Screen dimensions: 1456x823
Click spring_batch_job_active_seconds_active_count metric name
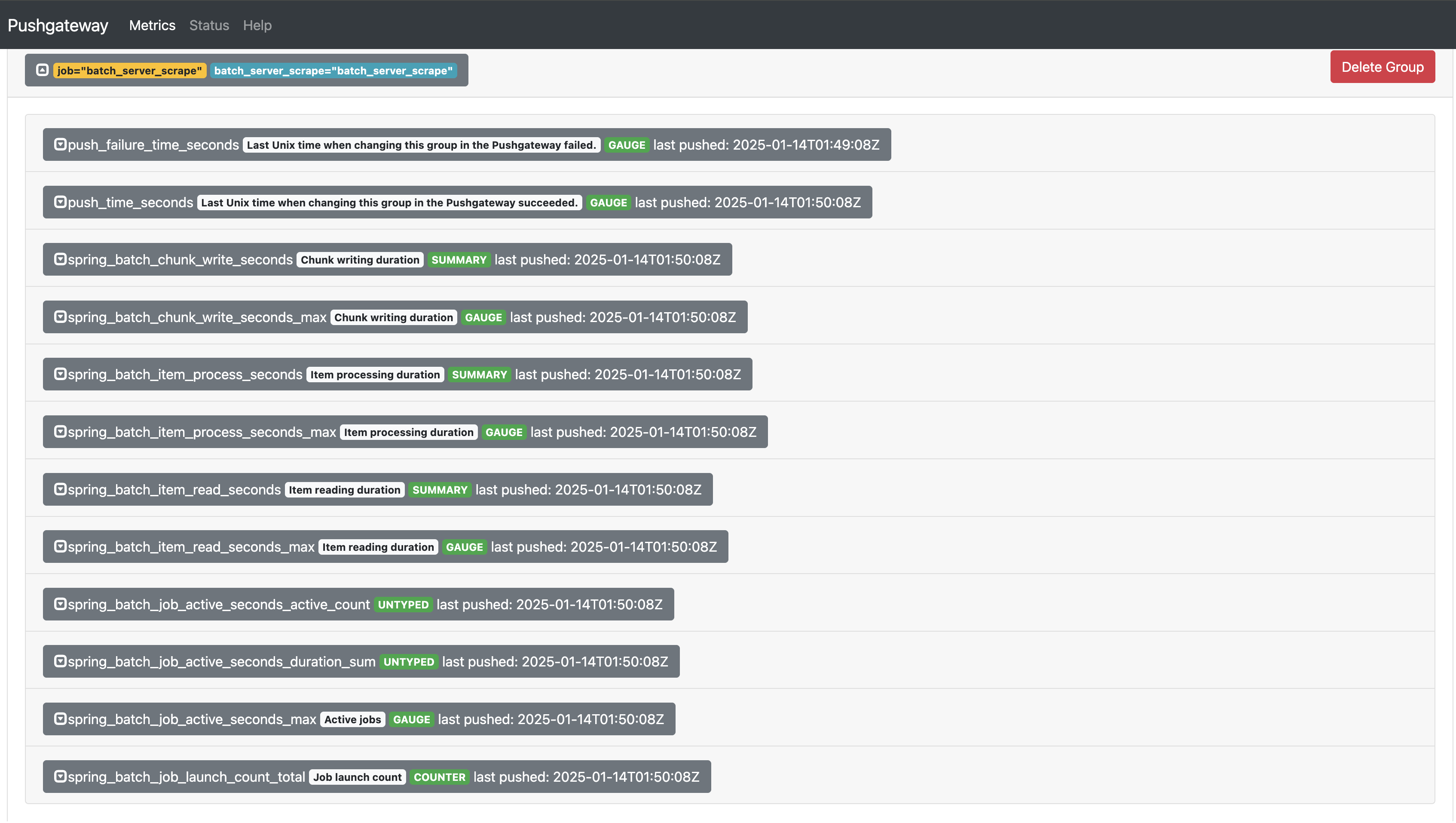219,605
